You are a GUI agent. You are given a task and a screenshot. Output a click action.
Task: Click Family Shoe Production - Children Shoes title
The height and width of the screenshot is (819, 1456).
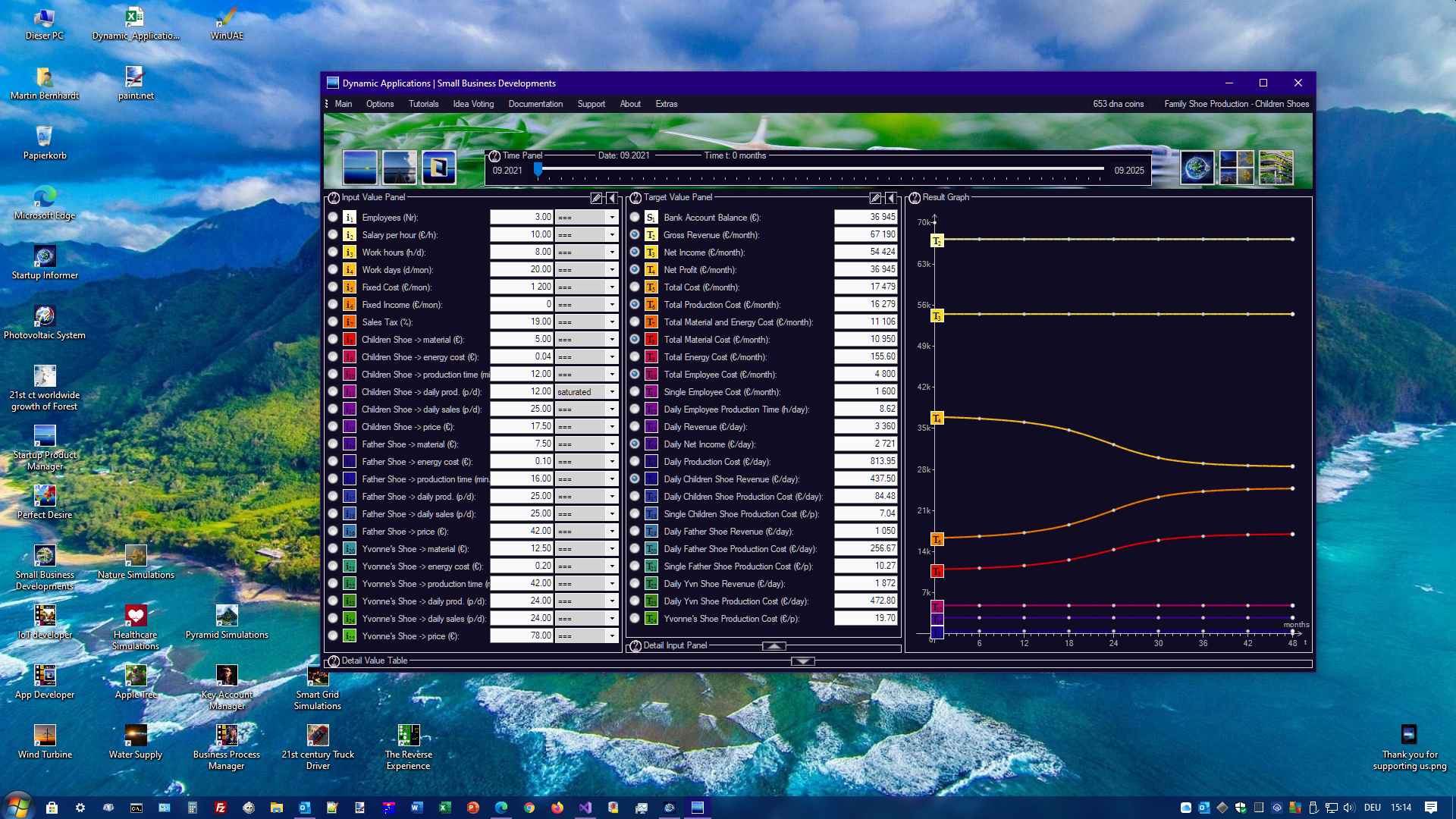pos(1236,104)
